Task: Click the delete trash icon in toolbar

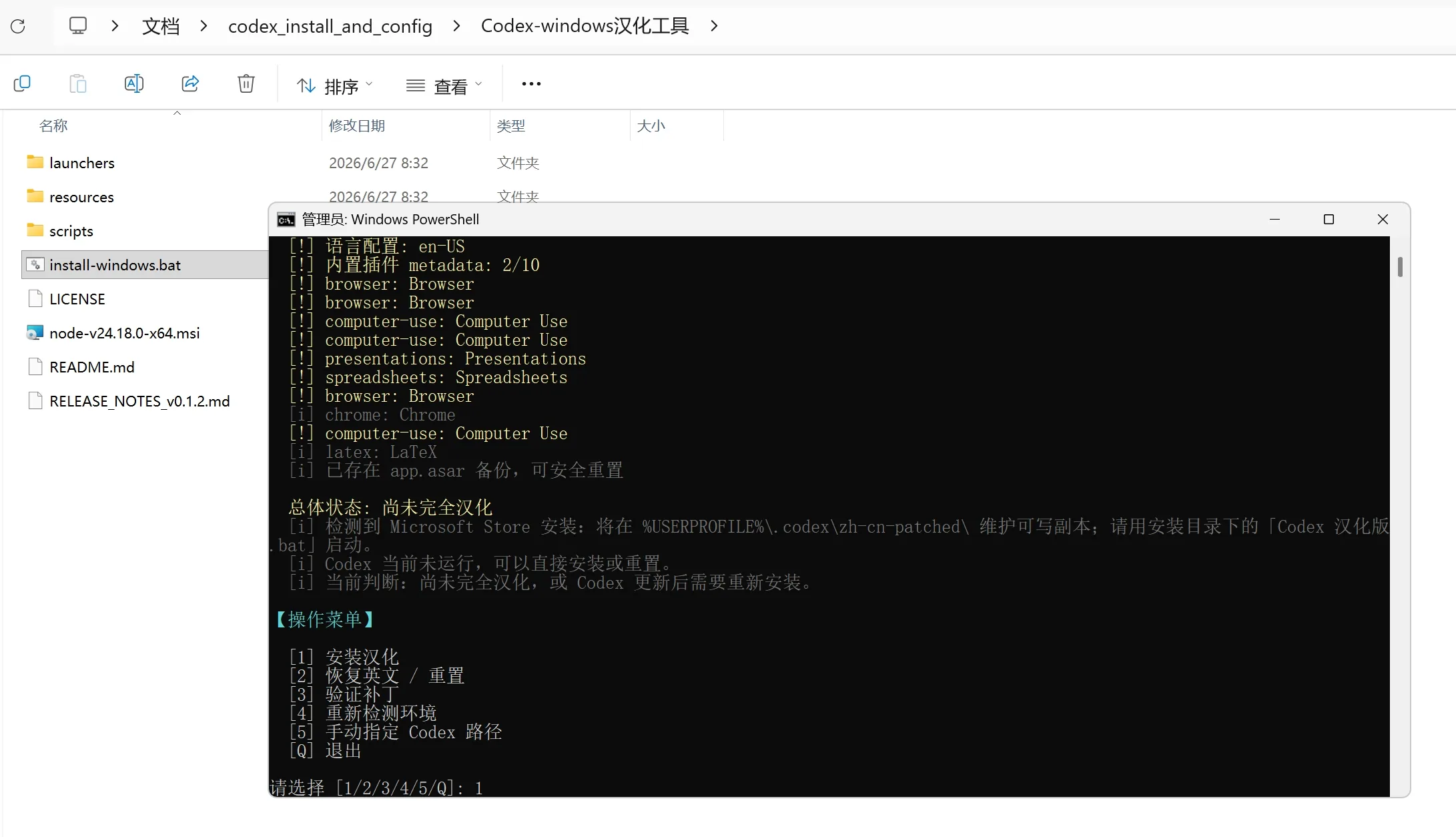Action: (246, 83)
